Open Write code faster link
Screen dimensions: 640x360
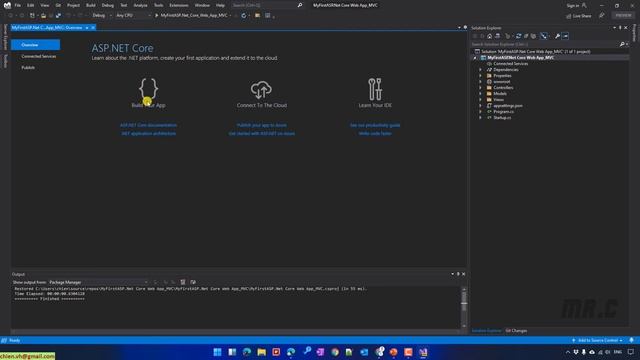tap(375, 133)
